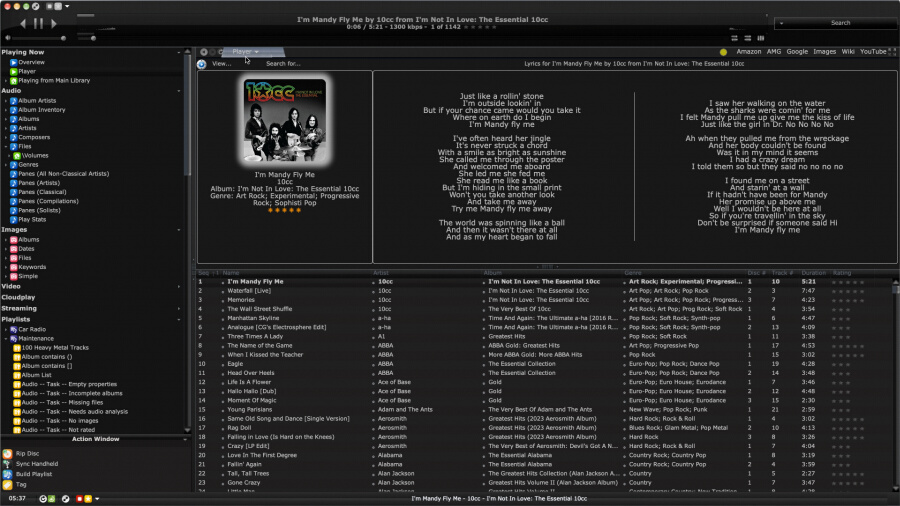Open the search options dropdown arrow
This screenshot has width=900, height=506.
tap(781, 23)
